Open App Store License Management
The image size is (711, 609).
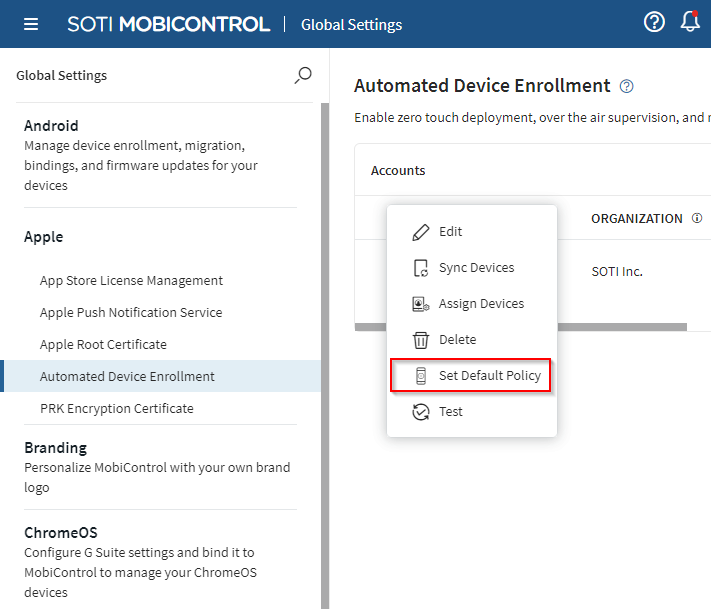click(x=131, y=281)
